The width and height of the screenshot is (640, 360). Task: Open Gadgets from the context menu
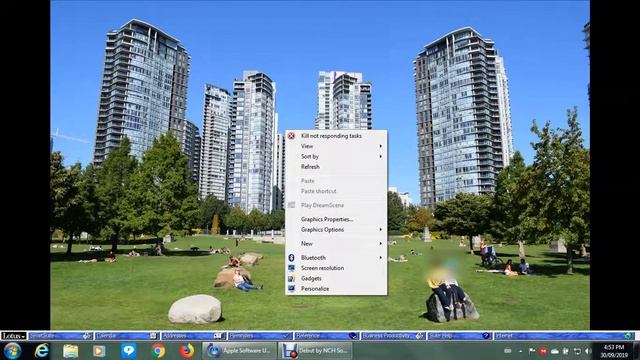336,278
